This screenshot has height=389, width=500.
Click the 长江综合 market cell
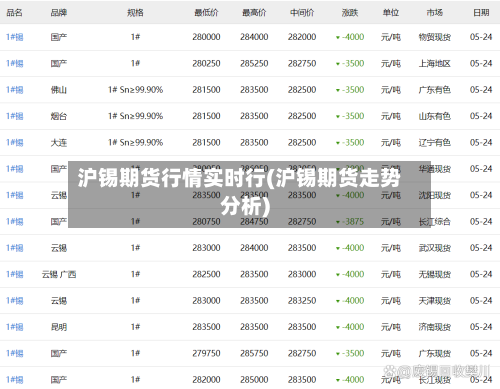(x=435, y=222)
